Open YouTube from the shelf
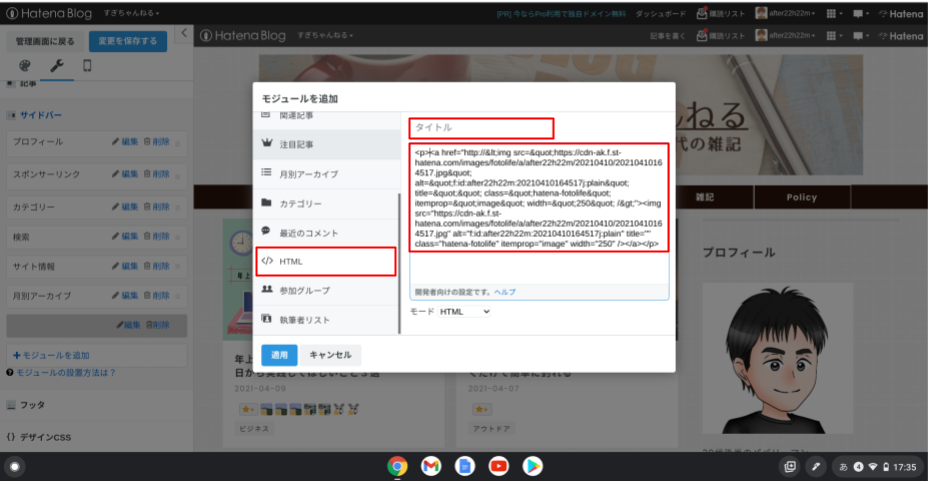The image size is (932, 485). pos(499,467)
